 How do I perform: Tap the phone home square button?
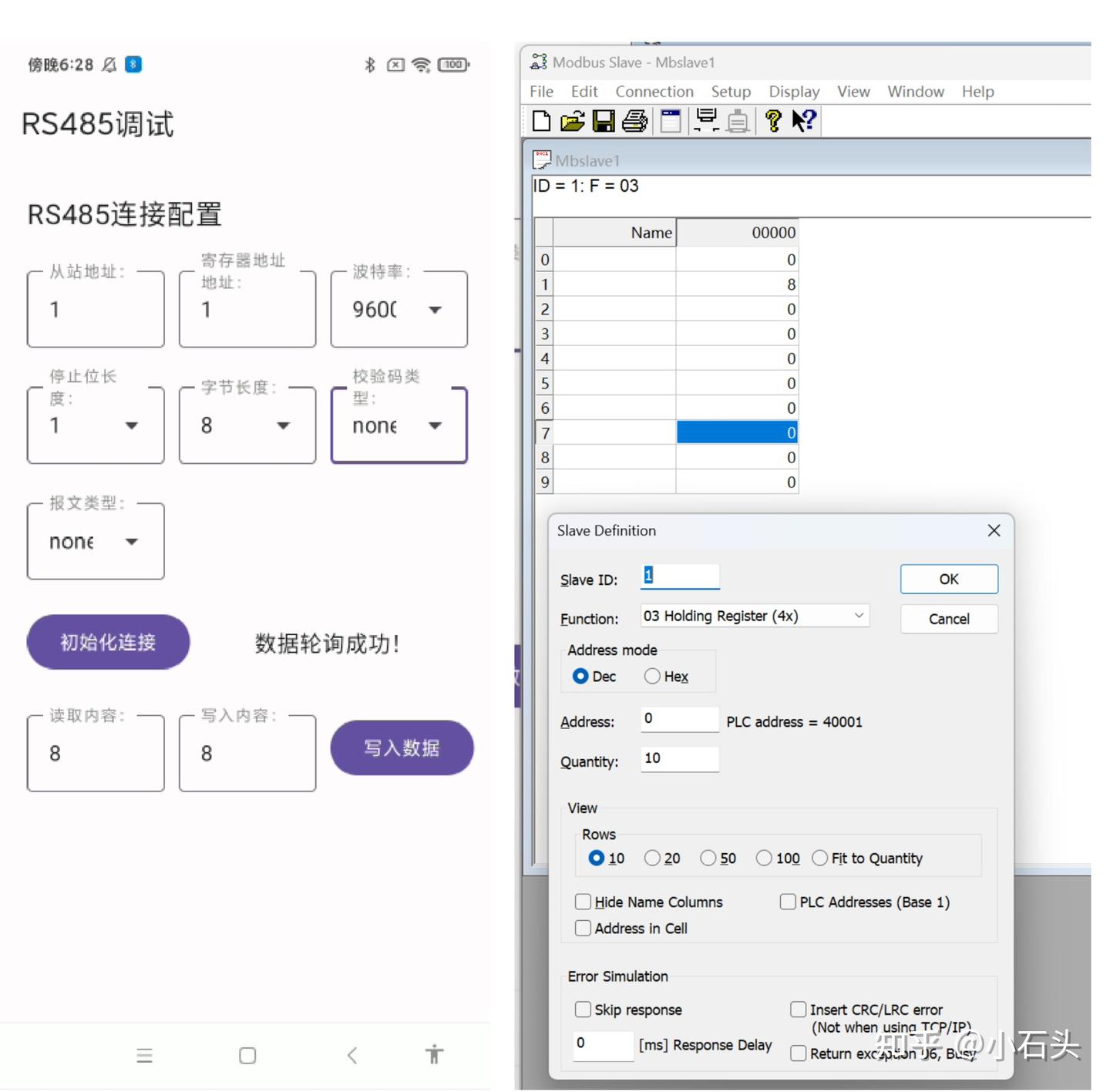pyautogui.click(x=247, y=1055)
